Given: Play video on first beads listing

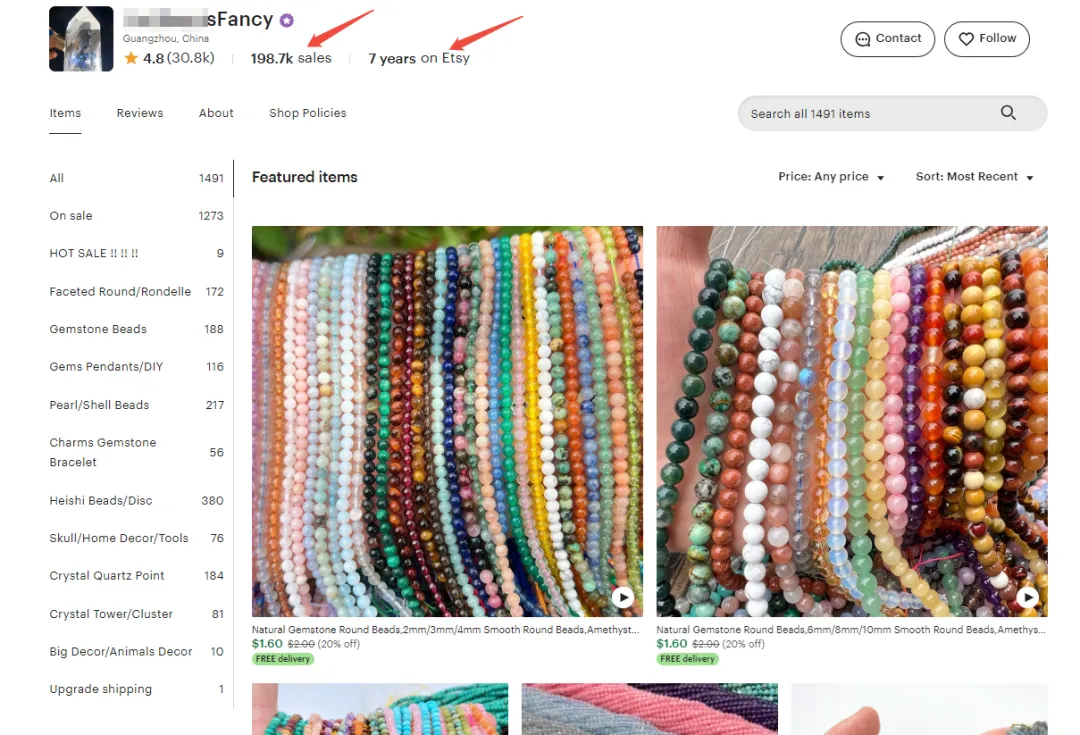Looking at the screenshot, I should 623,597.
